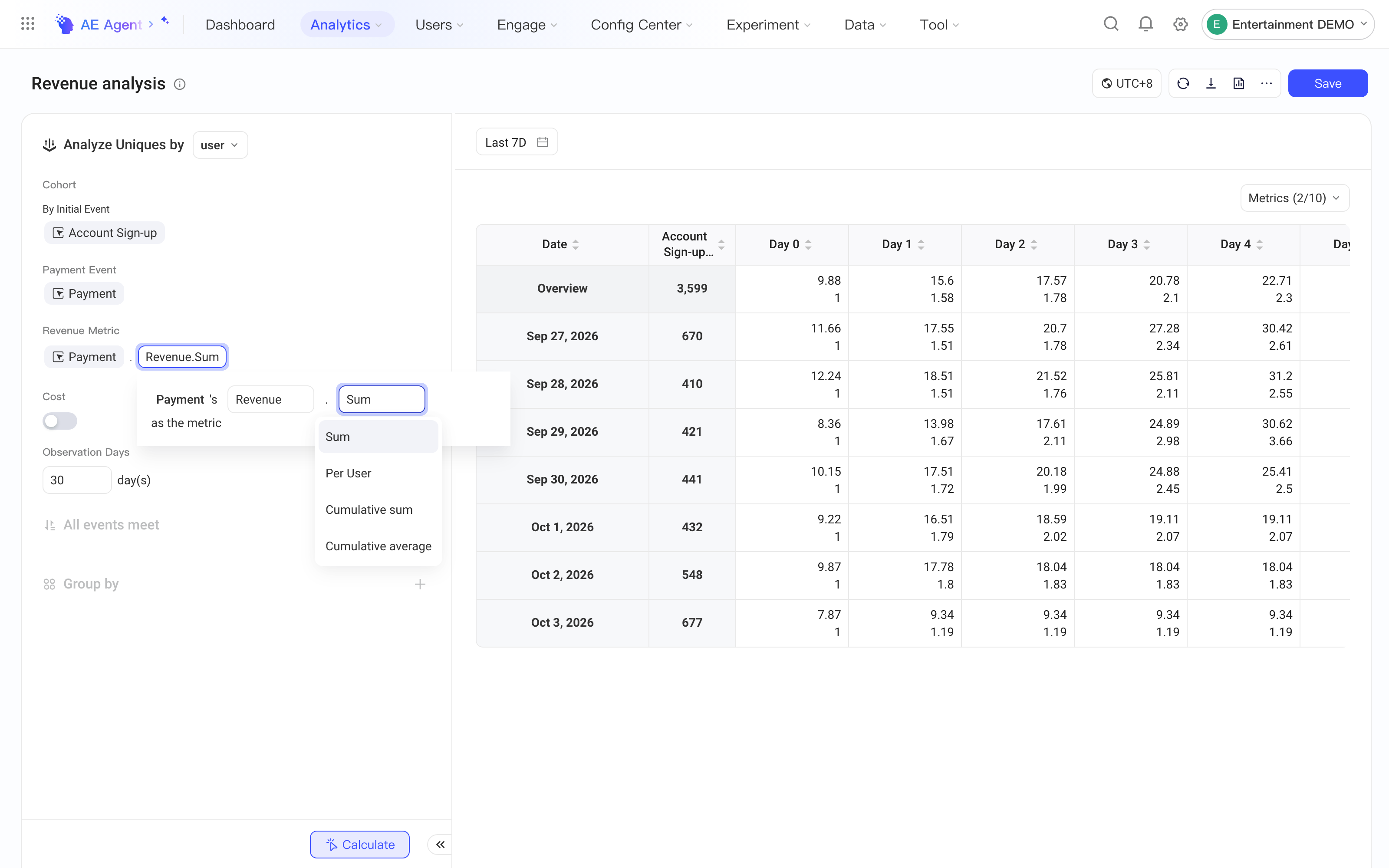The image size is (1389, 868).
Task: Open the UTC+8 timezone selector
Action: tap(1127, 84)
